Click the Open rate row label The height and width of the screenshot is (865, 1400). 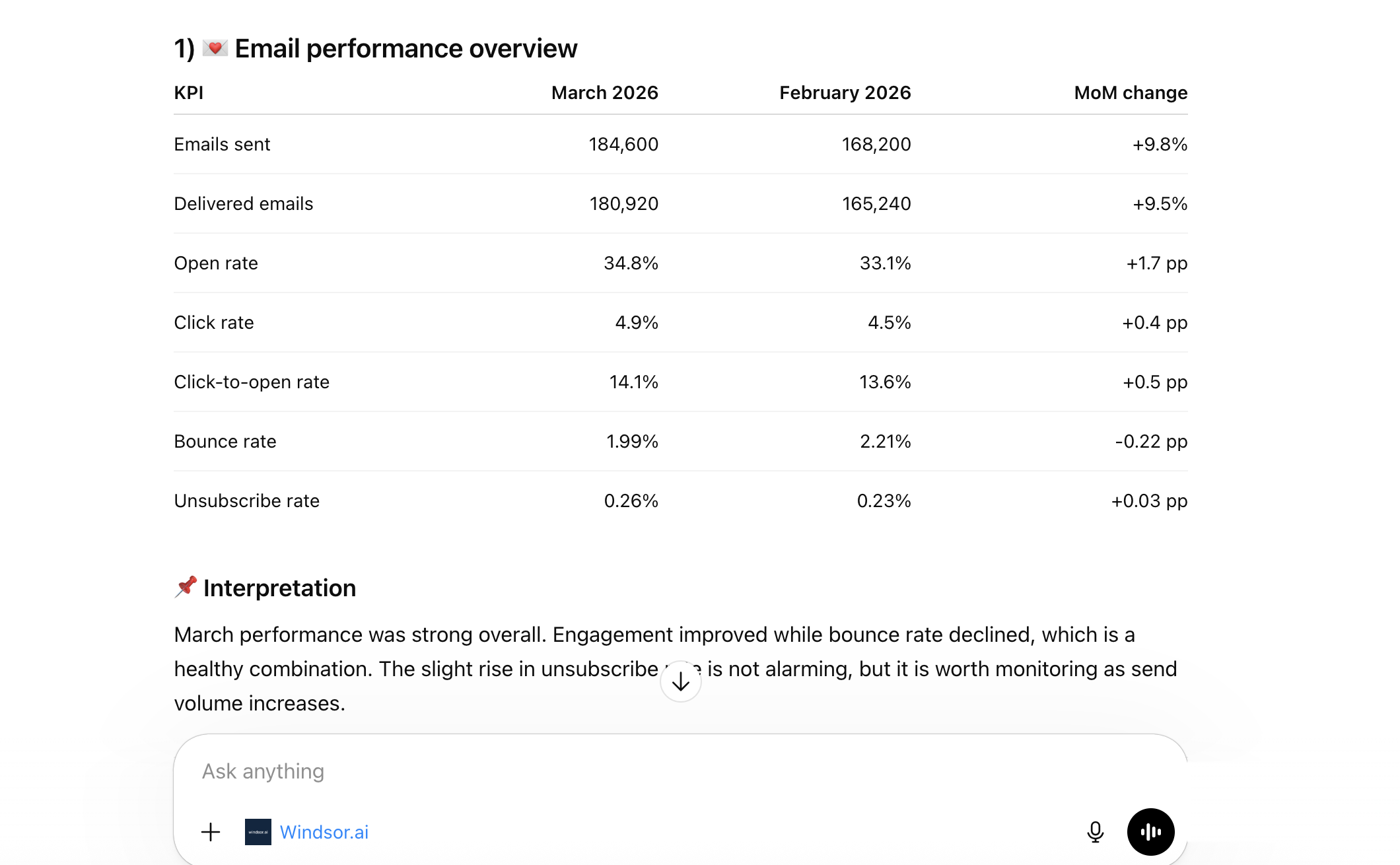(x=216, y=263)
